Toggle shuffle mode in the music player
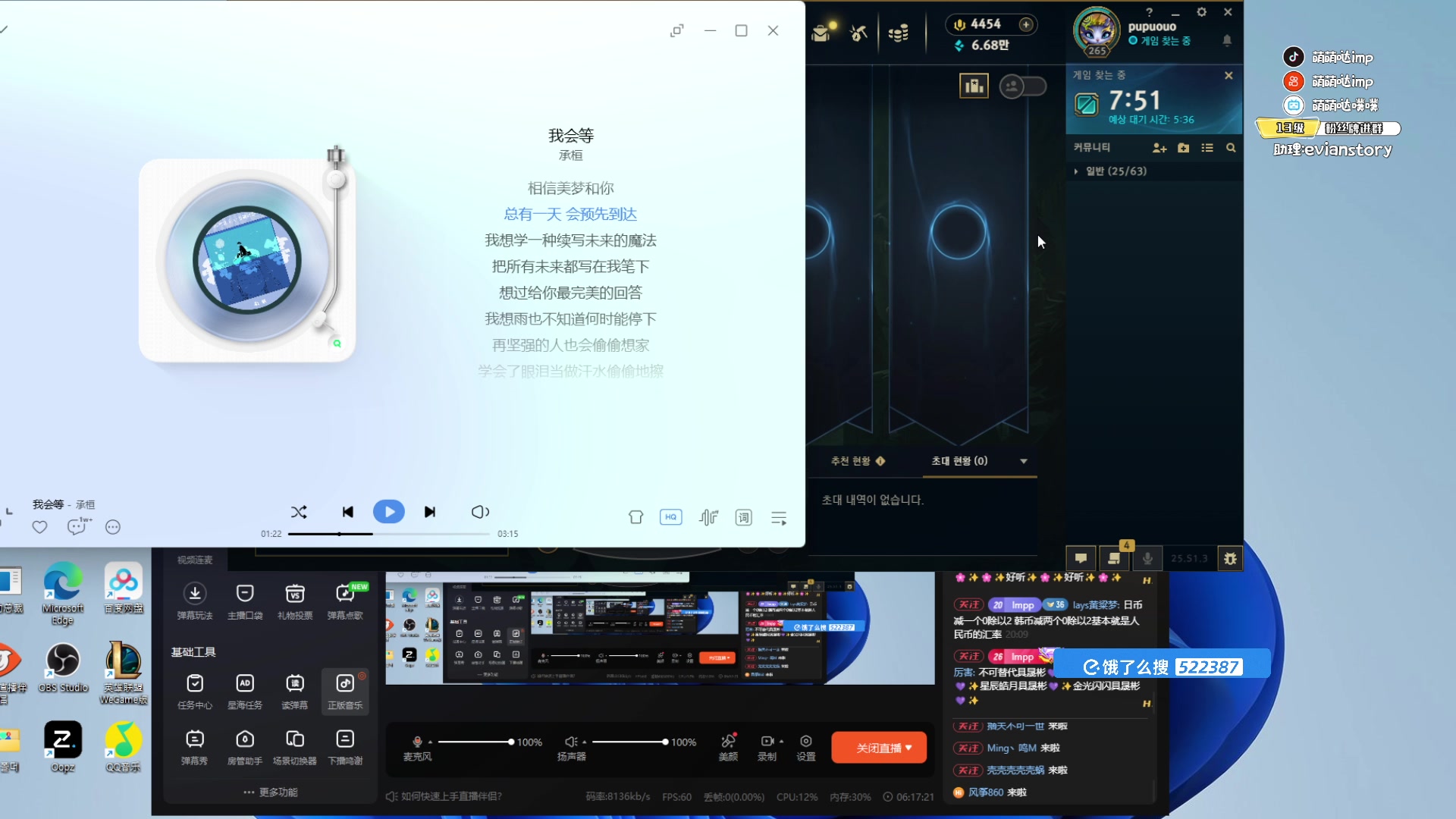 pyautogui.click(x=299, y=512)
